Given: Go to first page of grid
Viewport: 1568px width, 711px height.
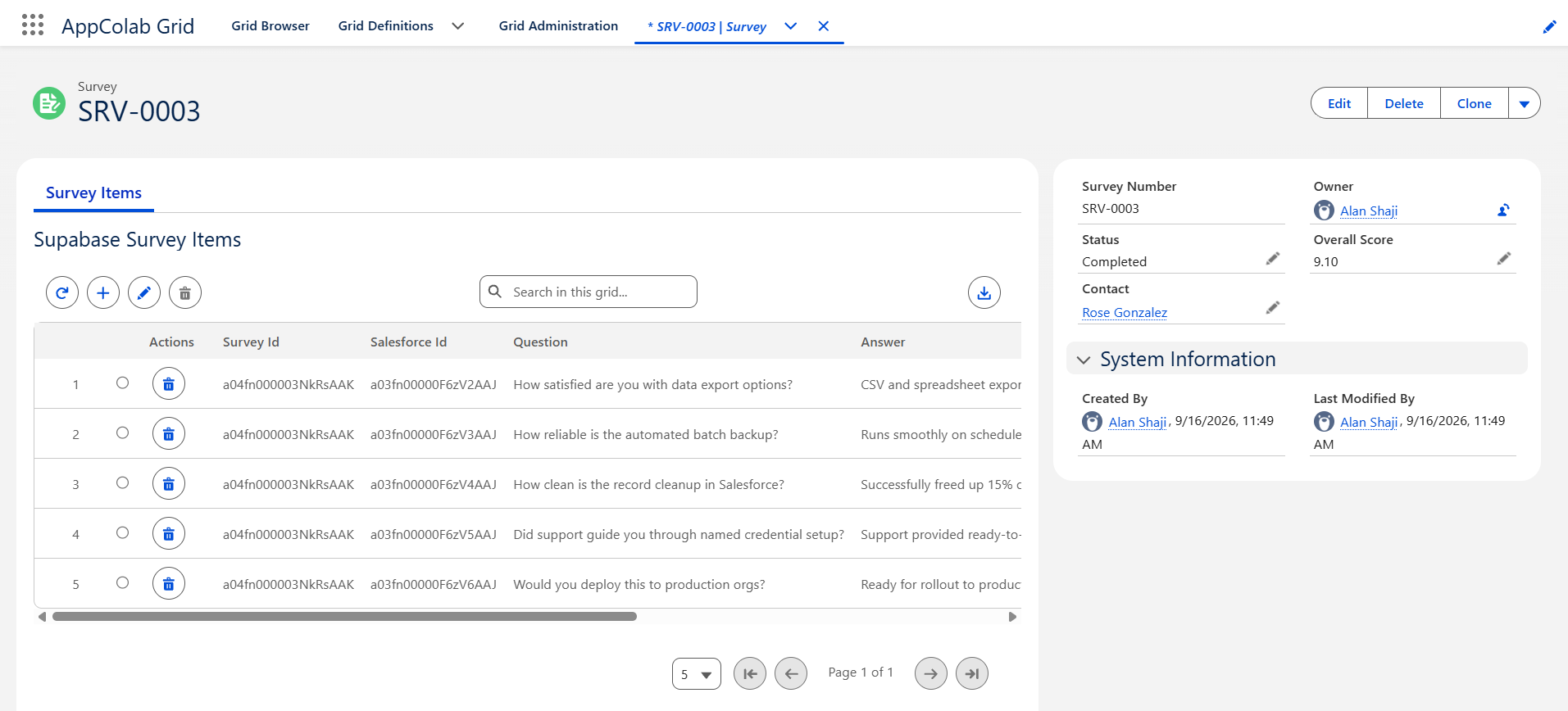Looking at the screenshot, I should coord(750,673).
